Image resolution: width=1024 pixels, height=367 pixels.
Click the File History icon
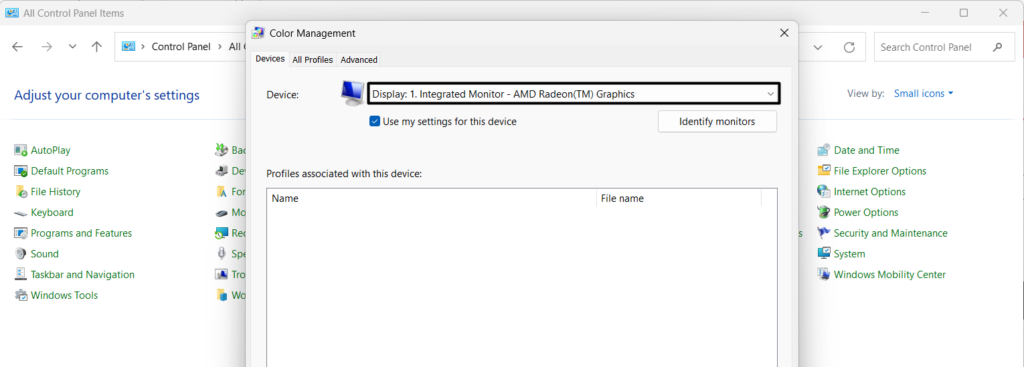coord(20,192)
